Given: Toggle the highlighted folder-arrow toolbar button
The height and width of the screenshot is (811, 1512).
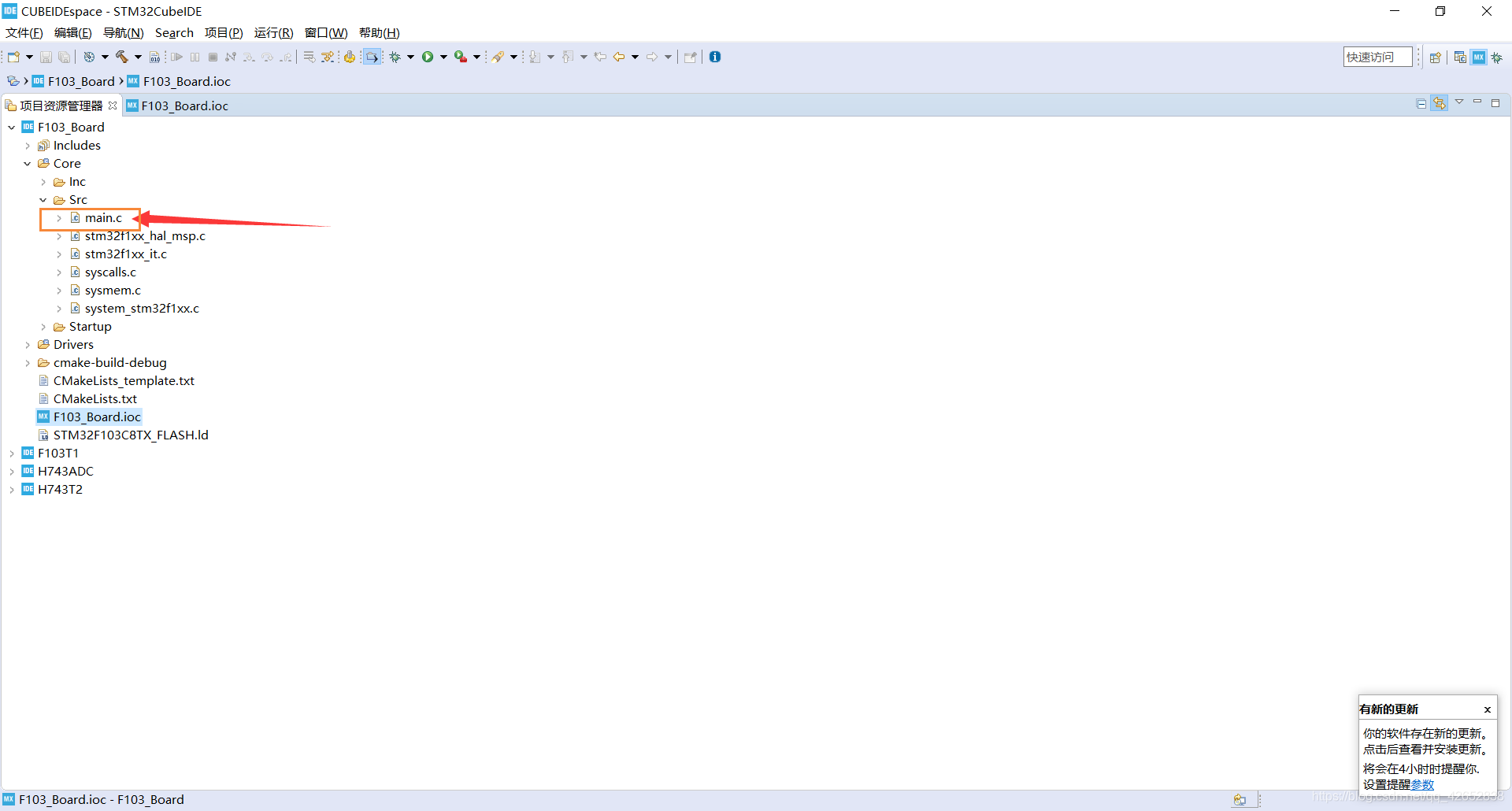Looking at the screenshot, I should [x=372, y=57].
